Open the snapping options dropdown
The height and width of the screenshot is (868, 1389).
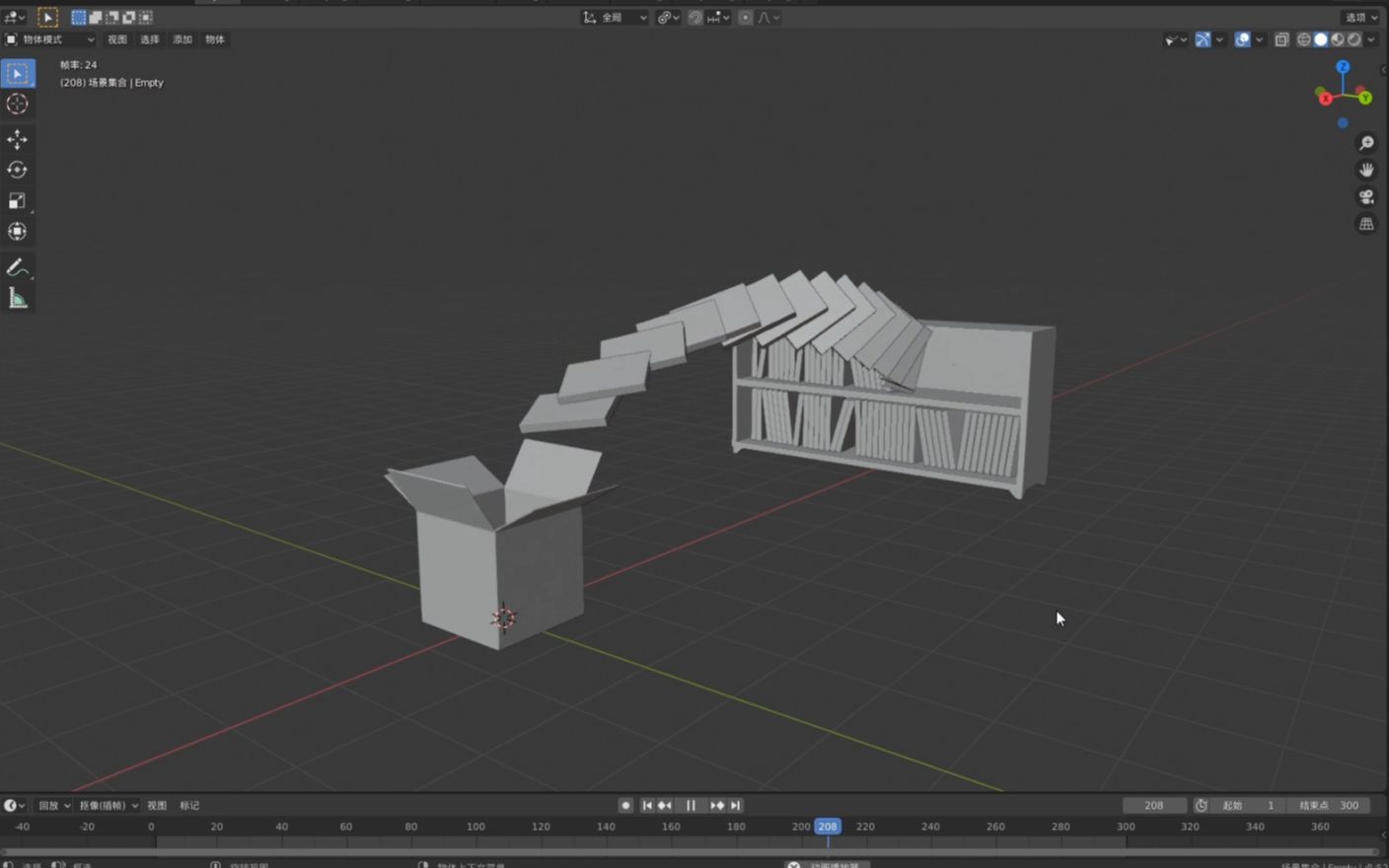(x=718, y=17)
